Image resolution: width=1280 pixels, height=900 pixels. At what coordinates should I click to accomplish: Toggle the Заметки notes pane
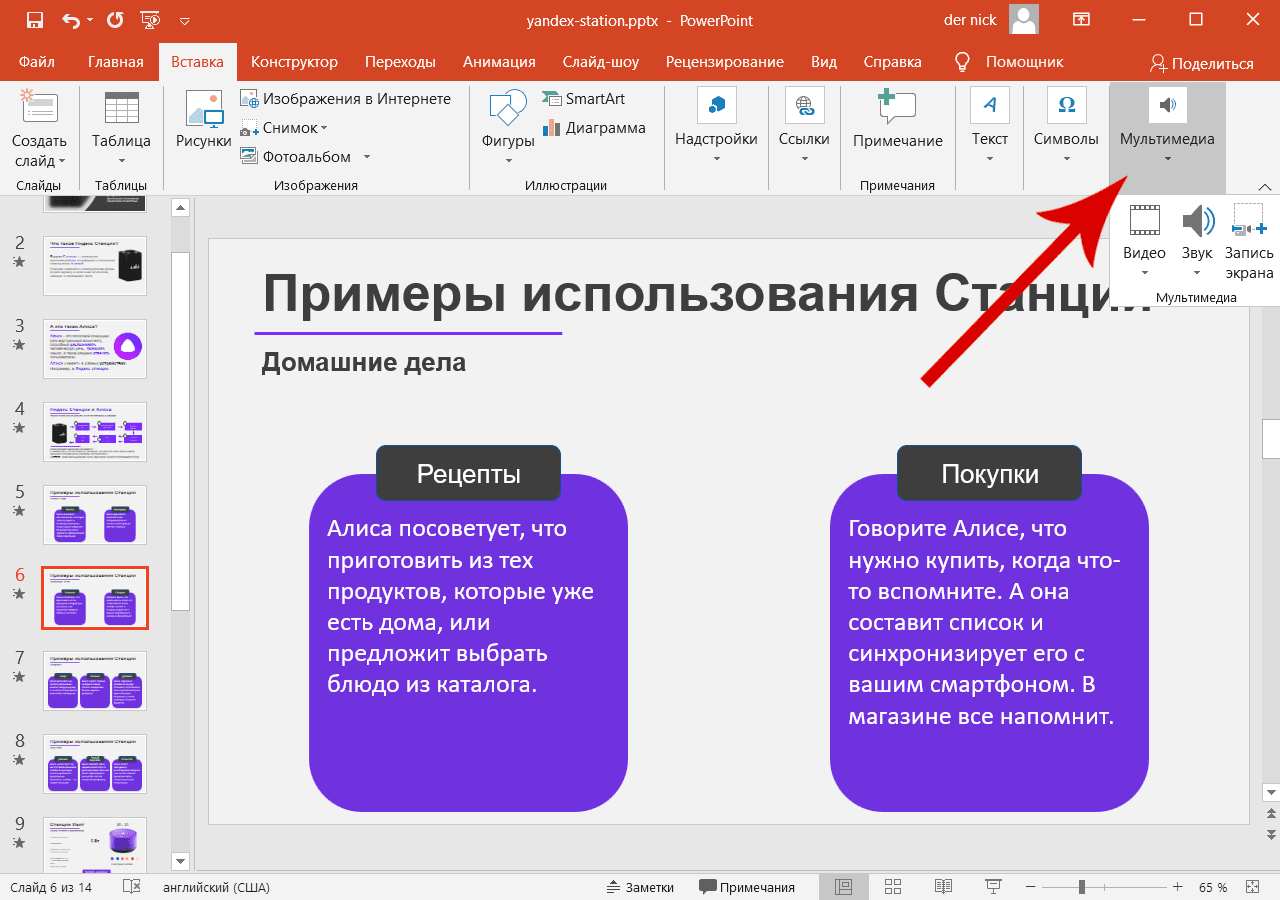tap(640, 887)
